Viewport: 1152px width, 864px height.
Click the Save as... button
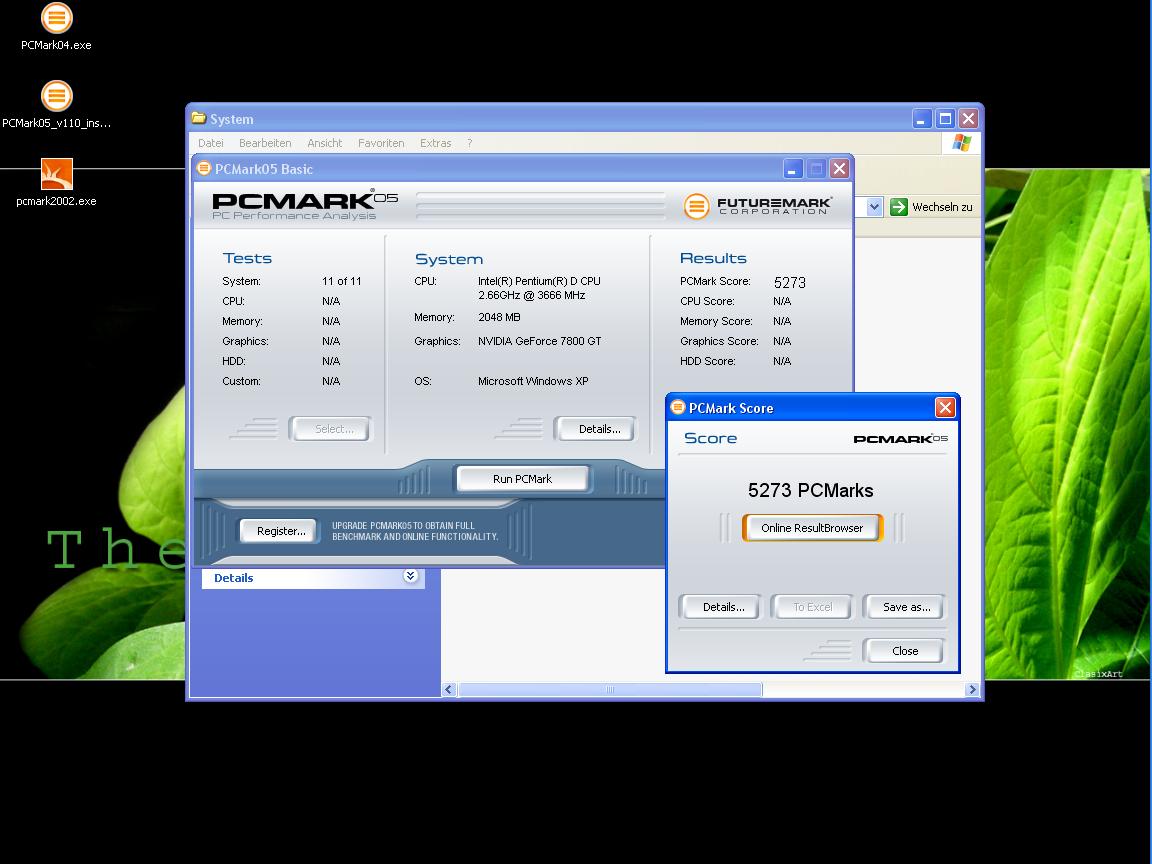click(x=906, y=607)
